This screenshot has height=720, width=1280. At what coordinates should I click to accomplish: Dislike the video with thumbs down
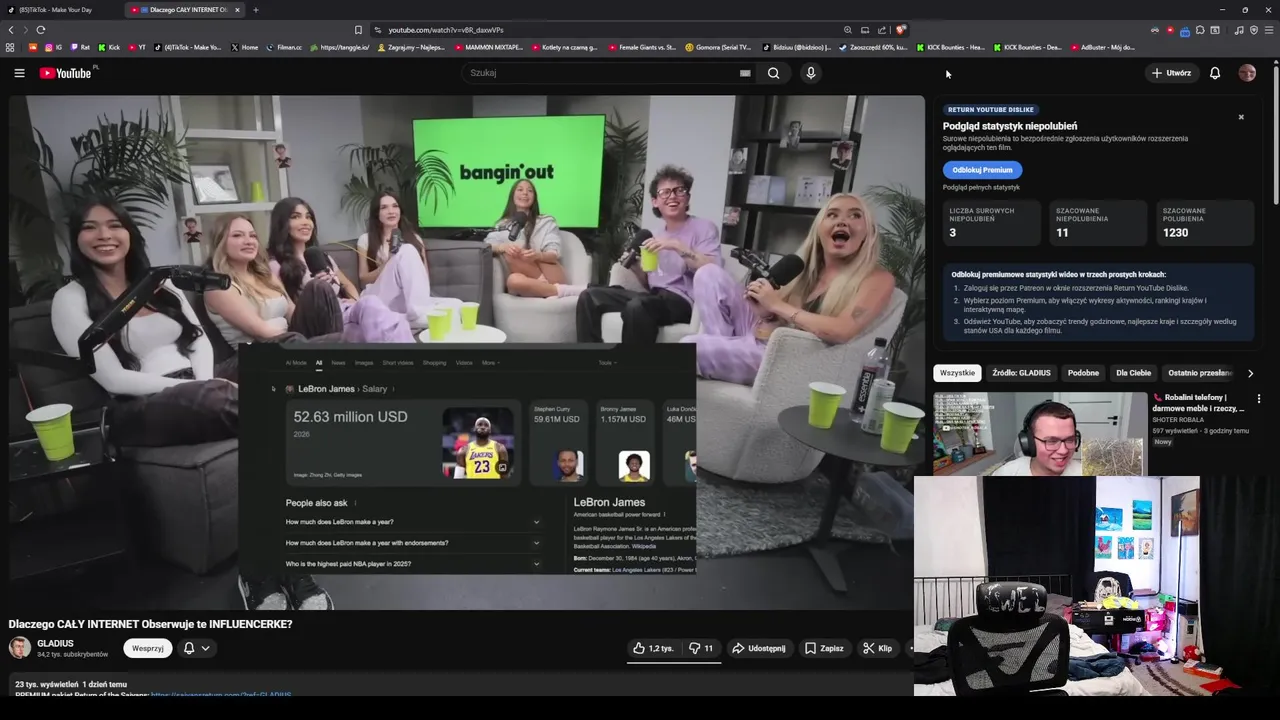(701, 648)
